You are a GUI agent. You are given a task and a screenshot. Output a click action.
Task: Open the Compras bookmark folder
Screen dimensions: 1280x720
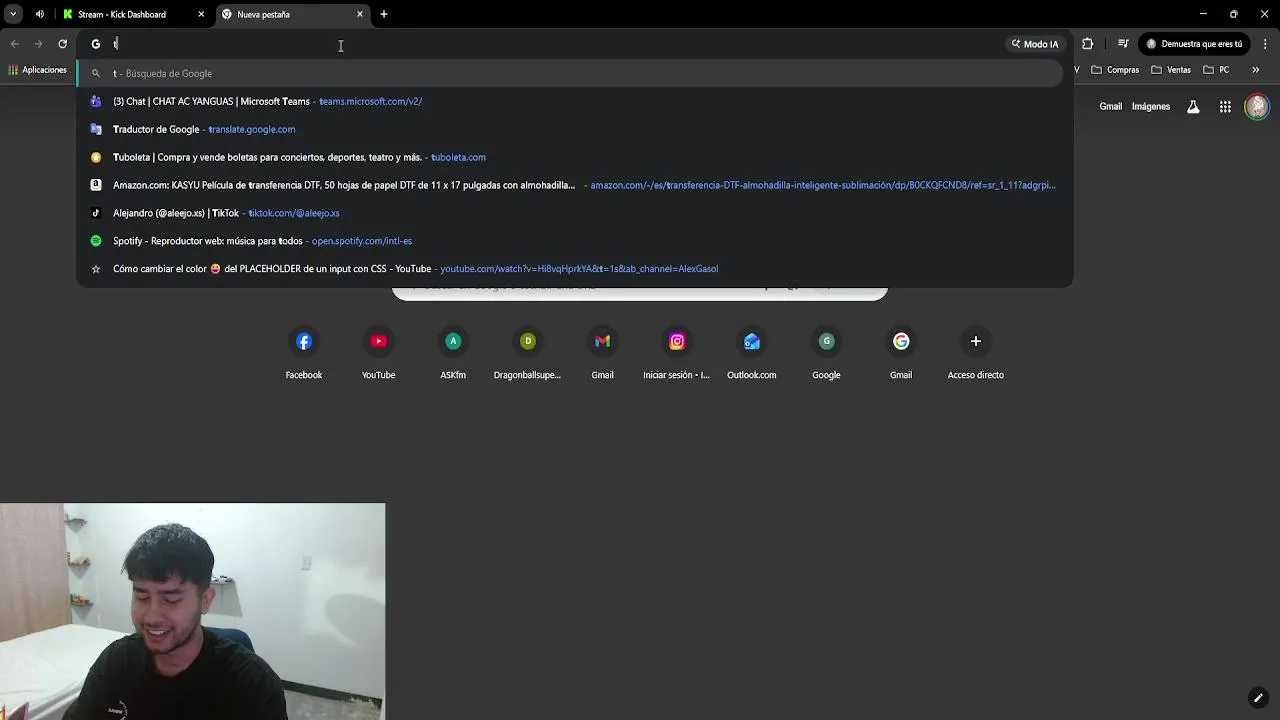point(1115,70)
